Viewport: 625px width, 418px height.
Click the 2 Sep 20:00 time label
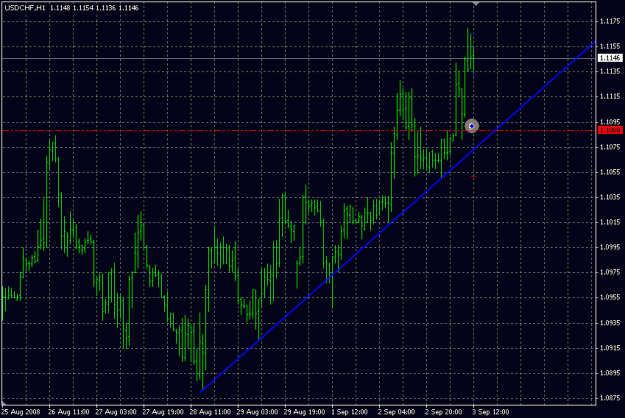[x=443, y=412]
